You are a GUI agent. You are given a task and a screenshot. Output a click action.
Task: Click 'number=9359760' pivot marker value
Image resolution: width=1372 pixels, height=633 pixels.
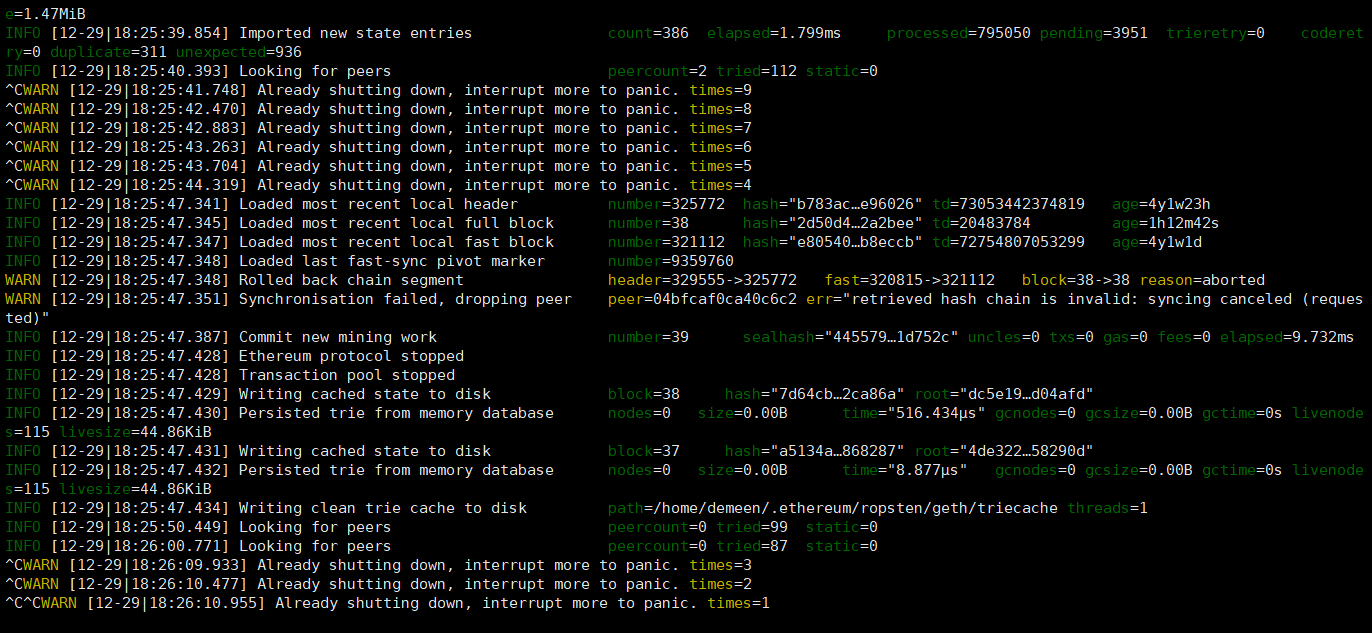(670, 261)
